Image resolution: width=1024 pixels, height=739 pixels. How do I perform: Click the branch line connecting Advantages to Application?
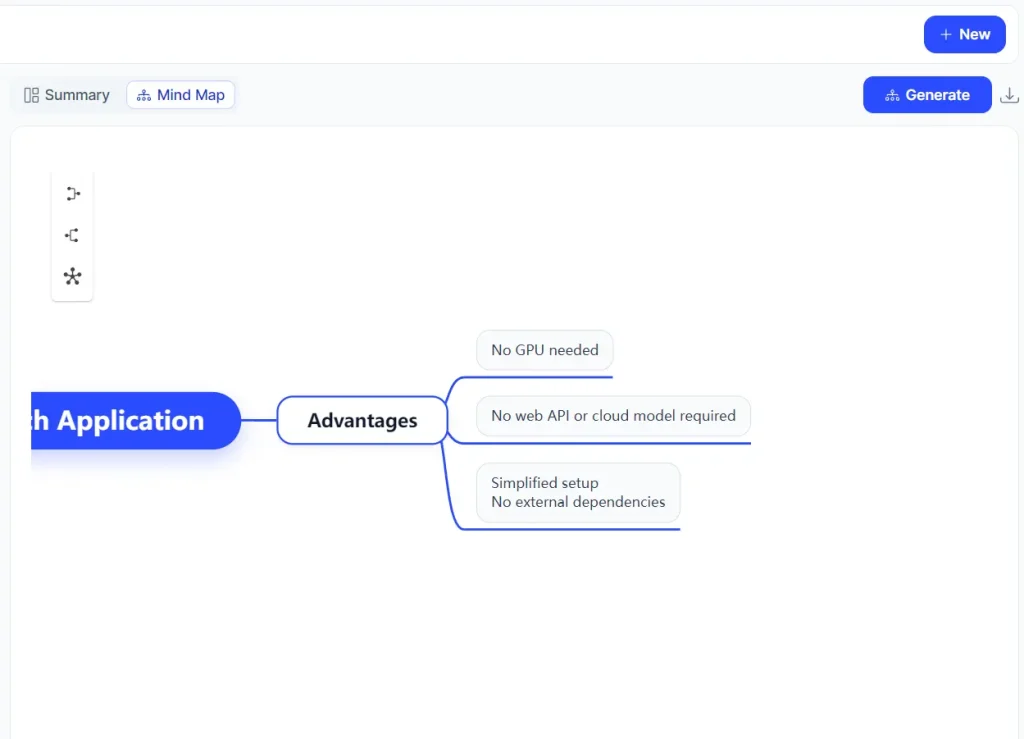[258, 420]
